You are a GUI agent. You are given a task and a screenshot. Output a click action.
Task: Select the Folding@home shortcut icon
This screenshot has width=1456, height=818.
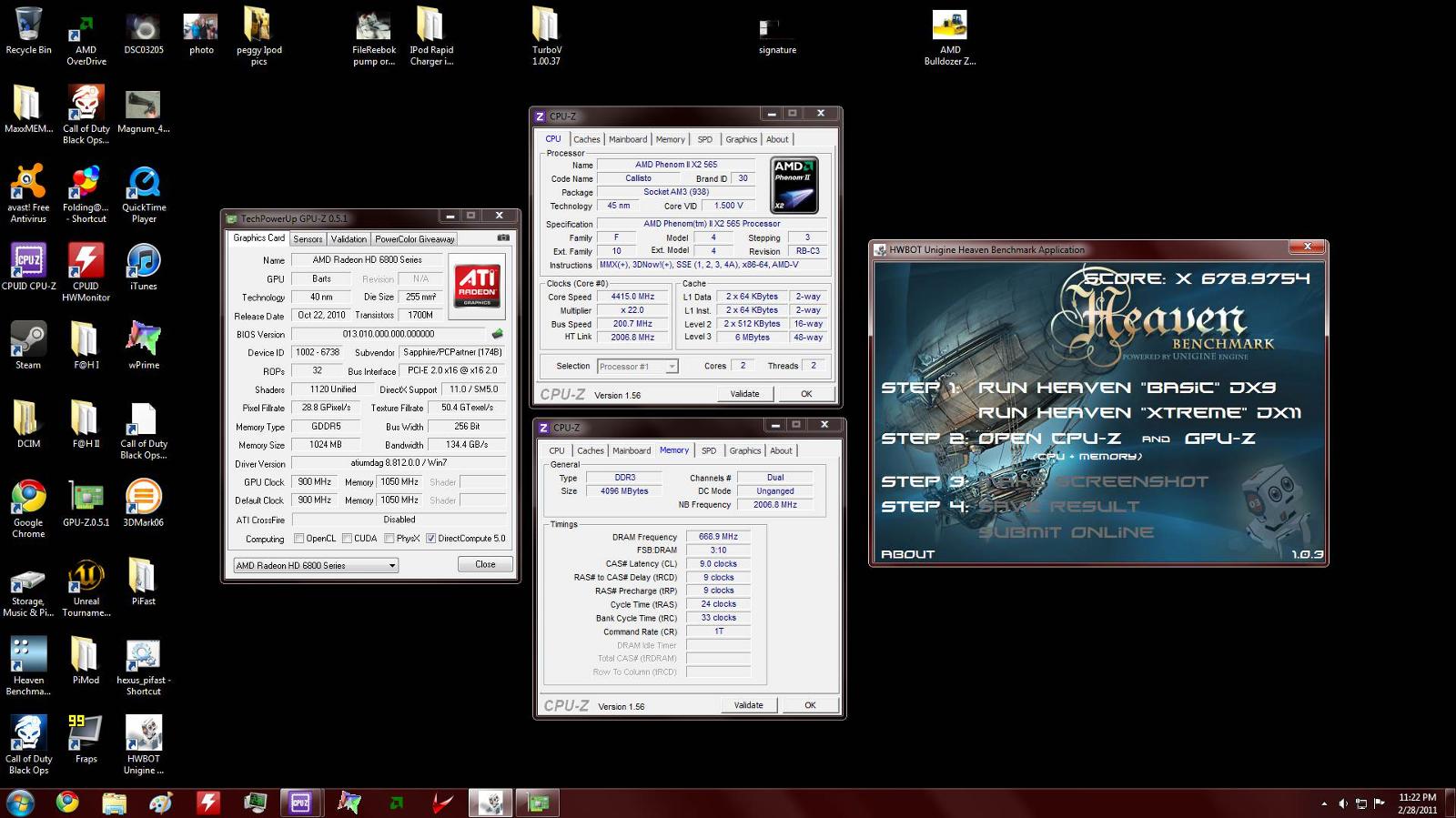pyautogui.click(x=86, y=194)
